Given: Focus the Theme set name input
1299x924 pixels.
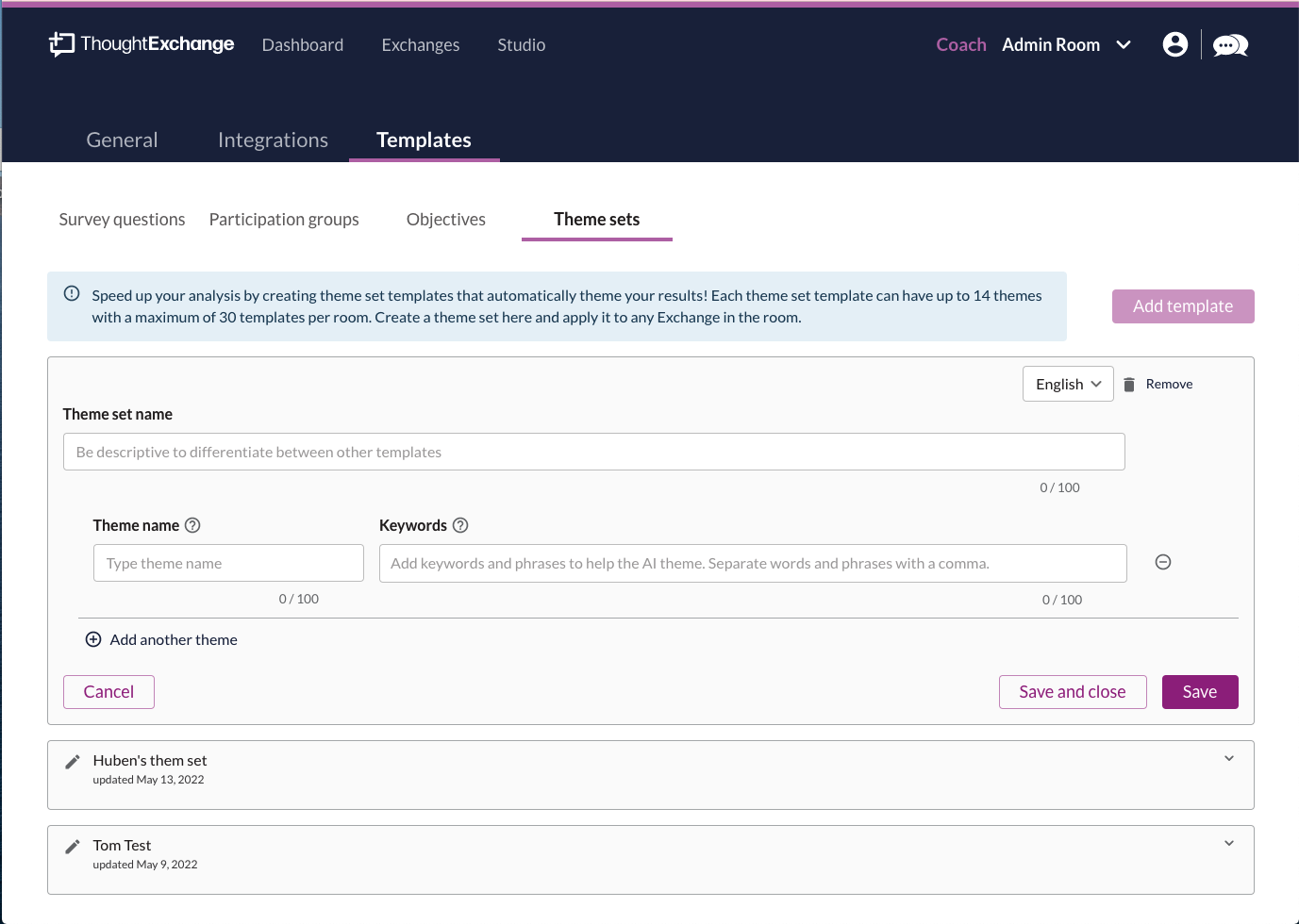Looking at the screenshot, I should coord(594,452).
